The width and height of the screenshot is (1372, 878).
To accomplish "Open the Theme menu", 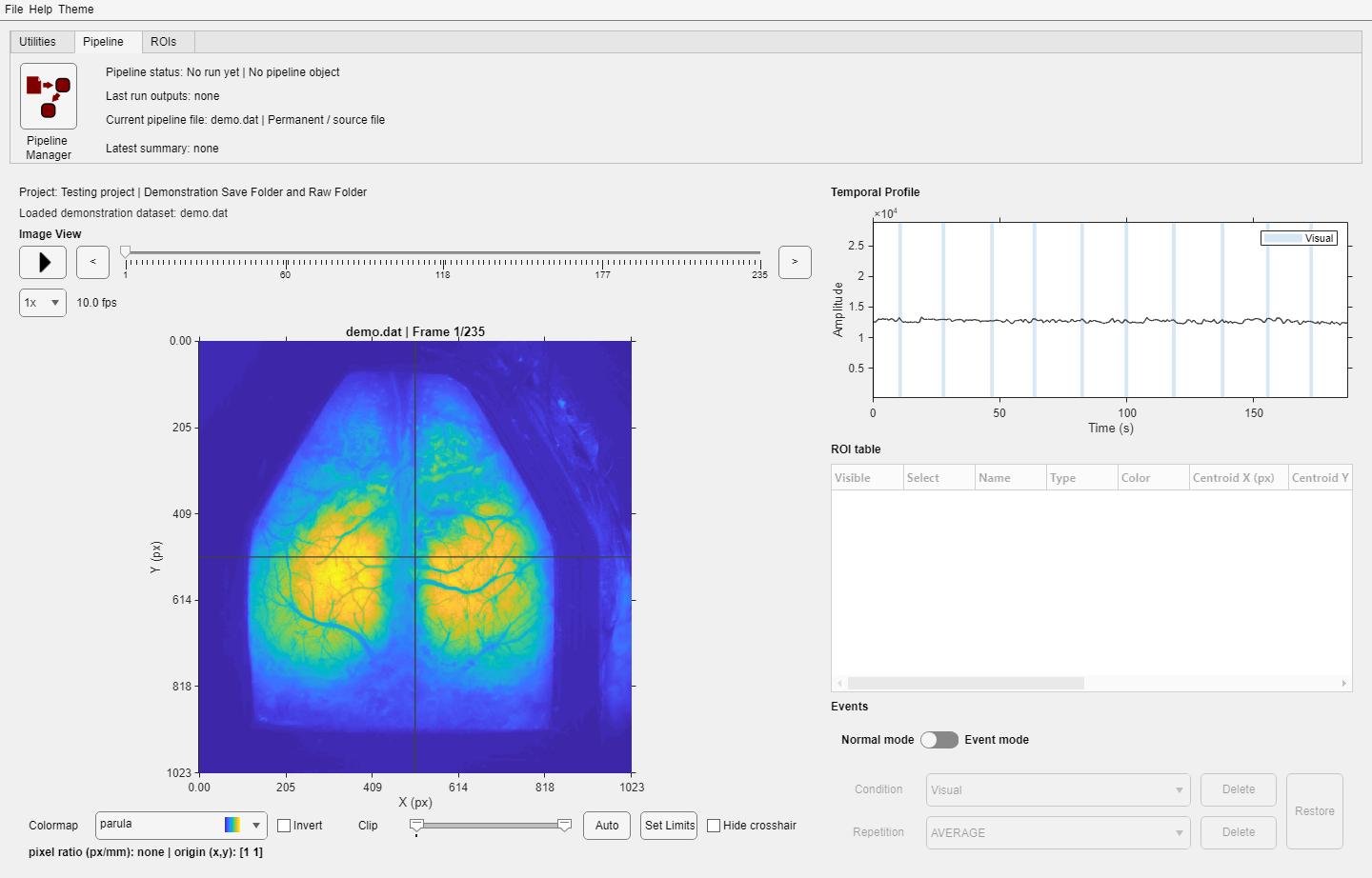I will (76, 10).
